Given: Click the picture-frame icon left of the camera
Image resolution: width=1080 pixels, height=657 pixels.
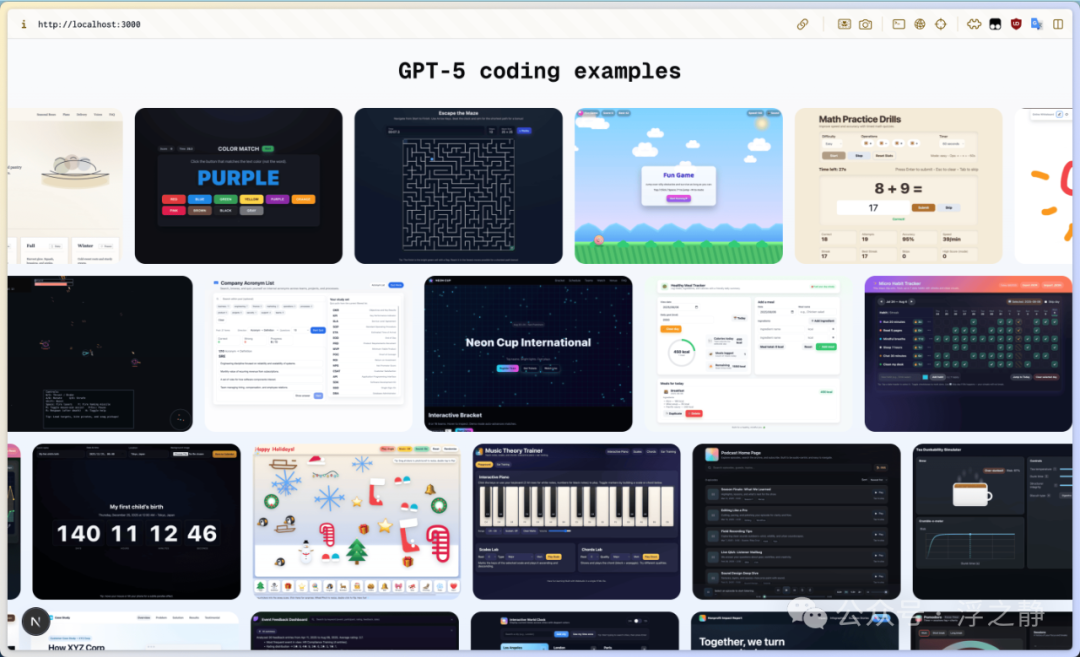Looking at the screenshot, I should pos(844,24).
